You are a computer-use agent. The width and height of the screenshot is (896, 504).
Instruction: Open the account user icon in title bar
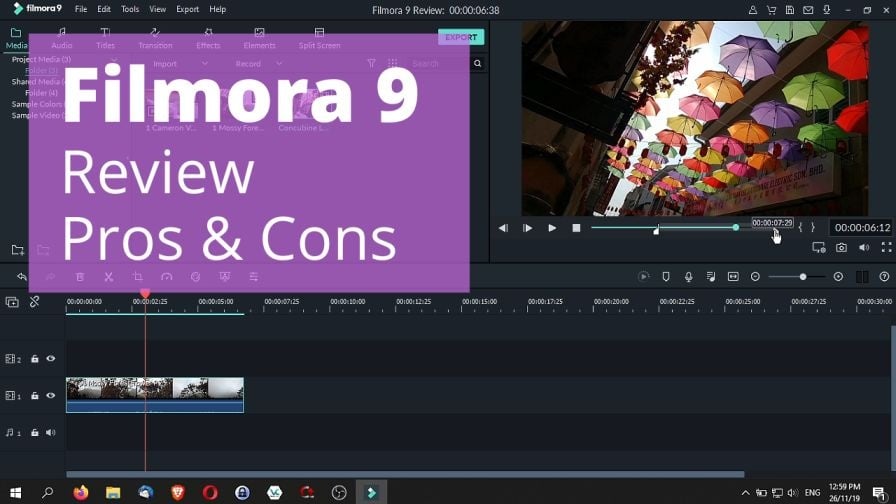pos(753,10)
